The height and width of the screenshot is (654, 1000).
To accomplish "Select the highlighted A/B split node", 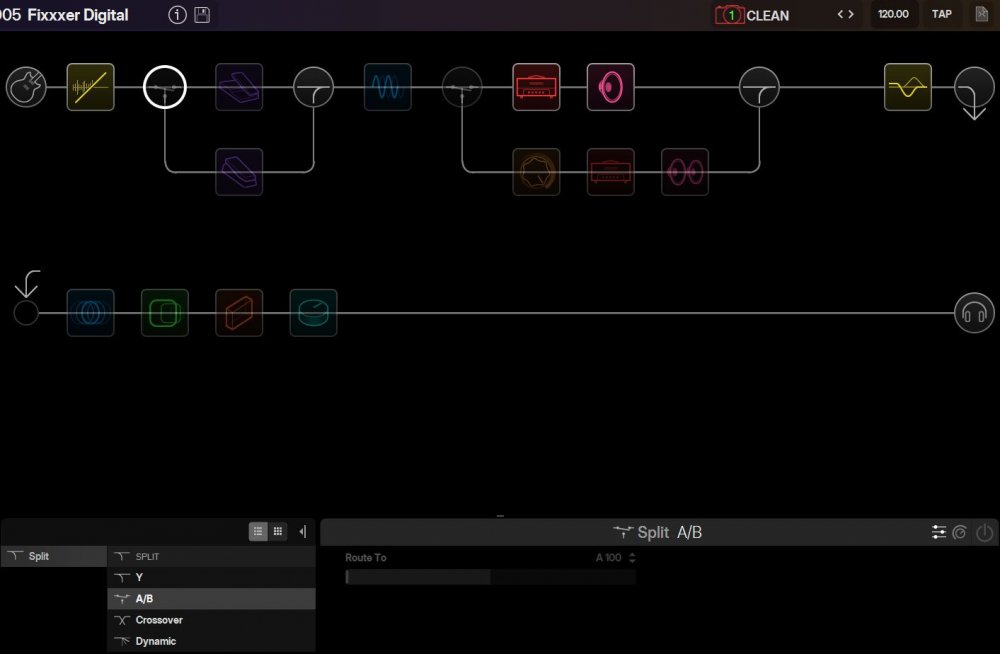I will click(x=165, y=87).
